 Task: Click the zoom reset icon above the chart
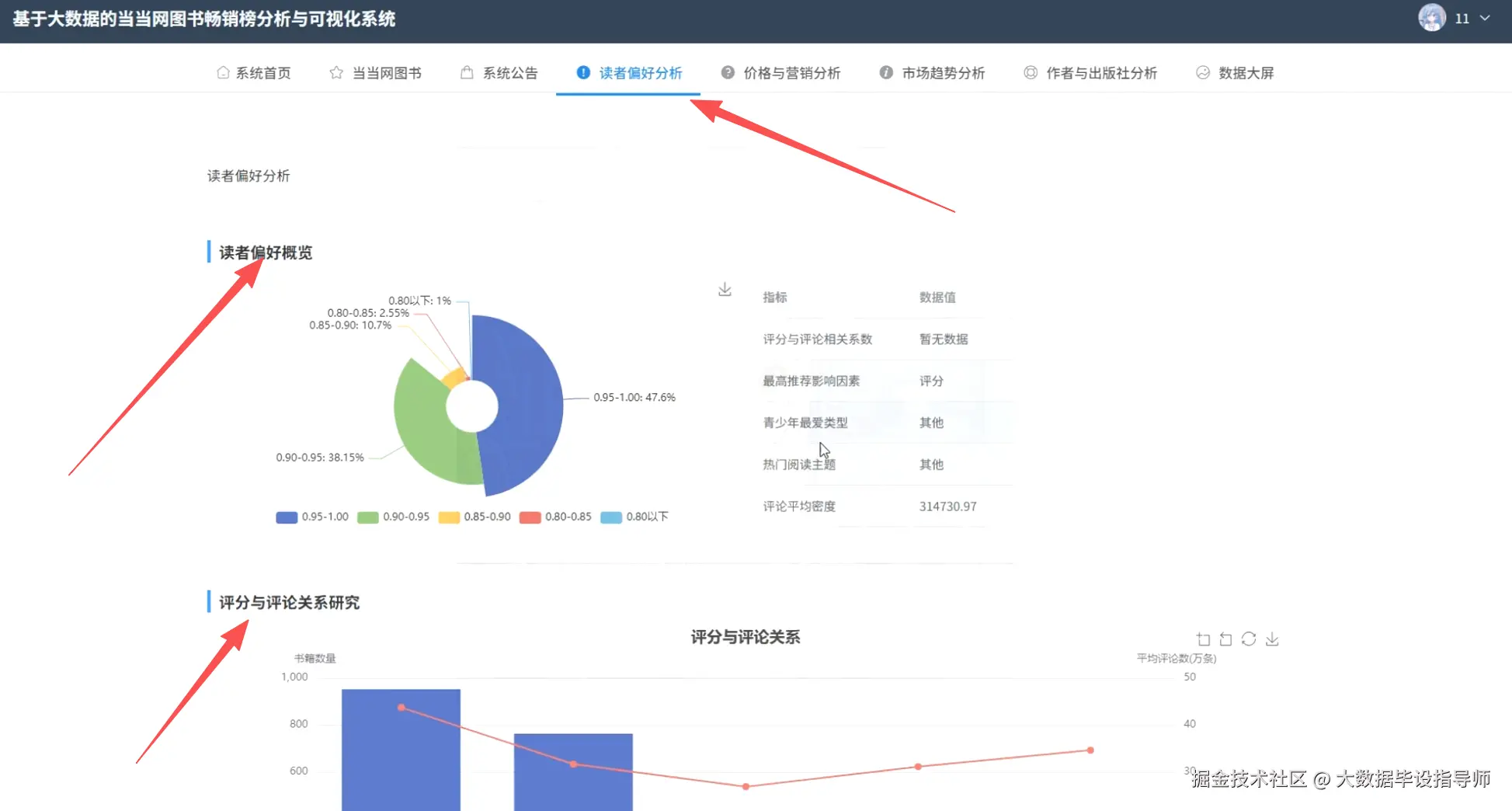pos(1225,639)
